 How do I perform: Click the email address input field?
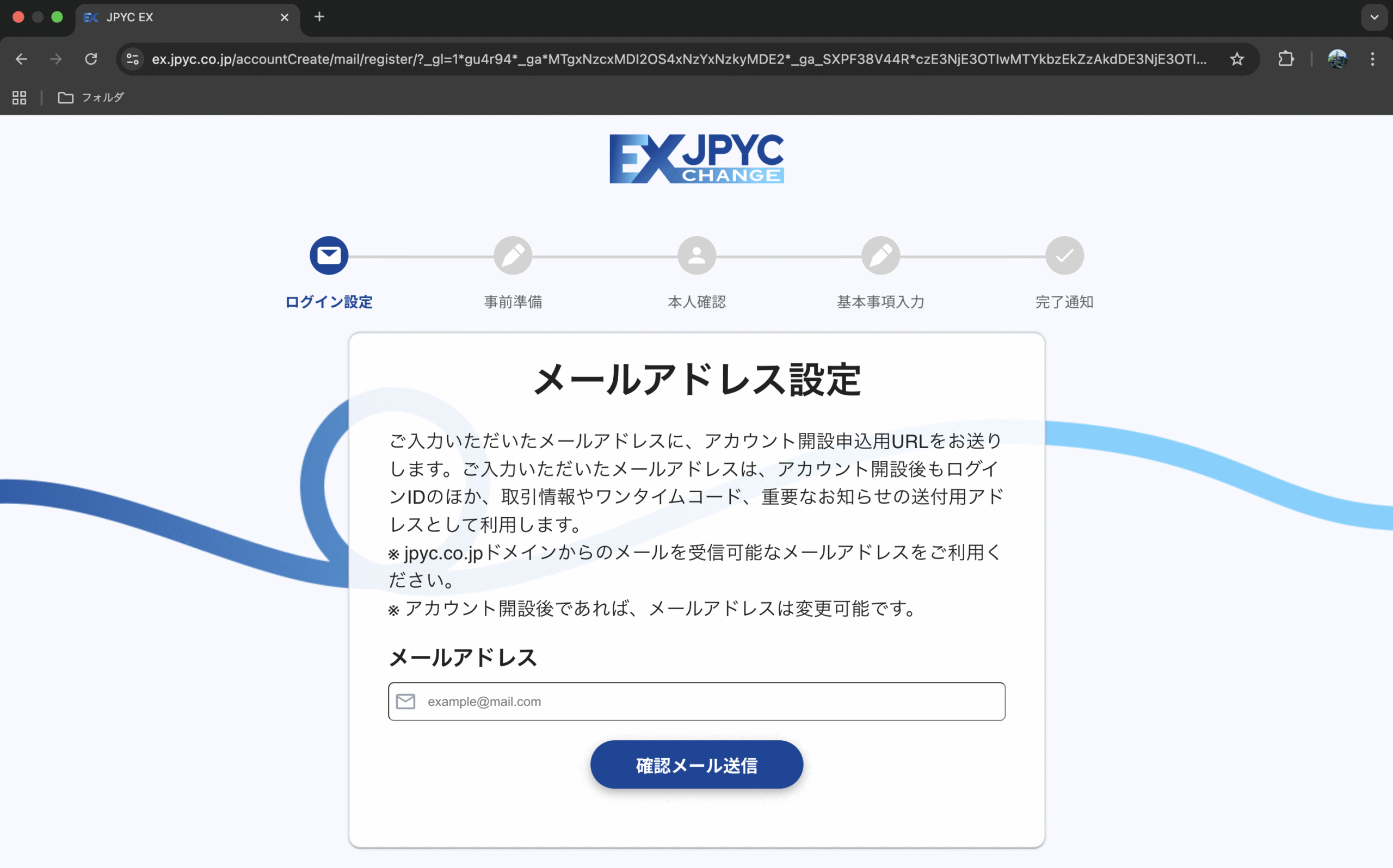pyautogui.click(x=696, y=701)
